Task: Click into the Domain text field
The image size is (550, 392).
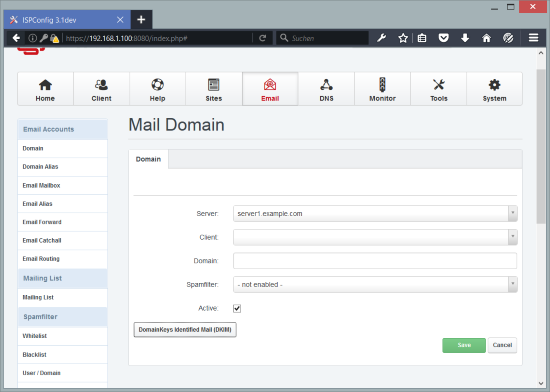Action: tap(375, 261)
